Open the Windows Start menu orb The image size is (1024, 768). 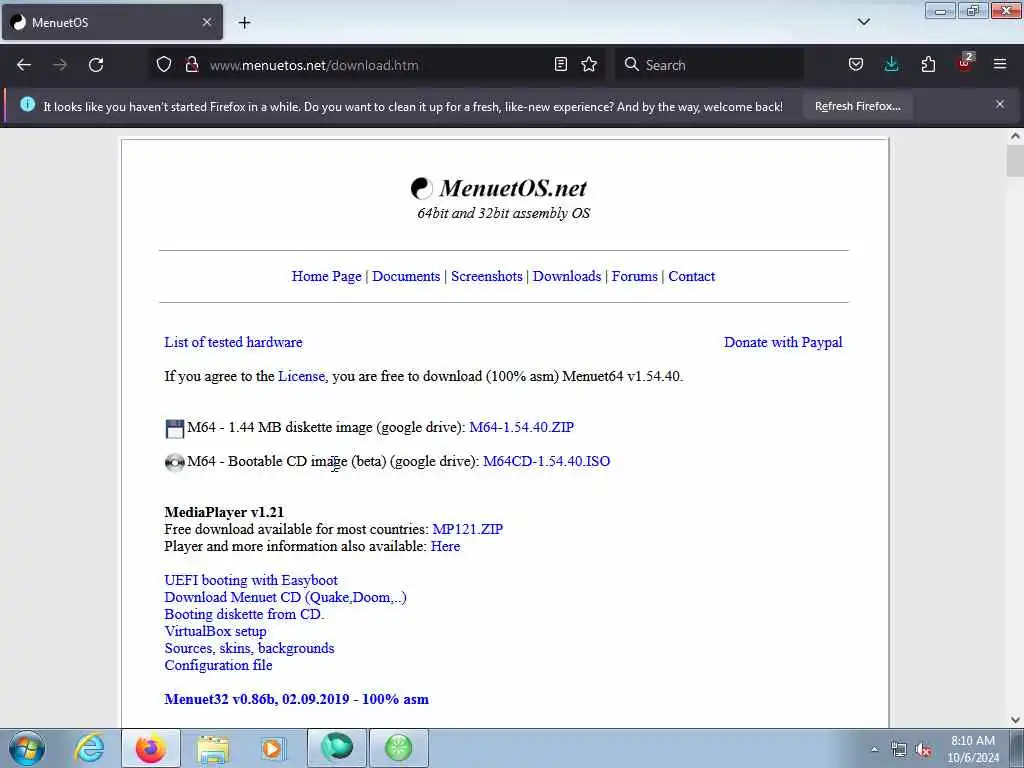click(x=27, y=748)
